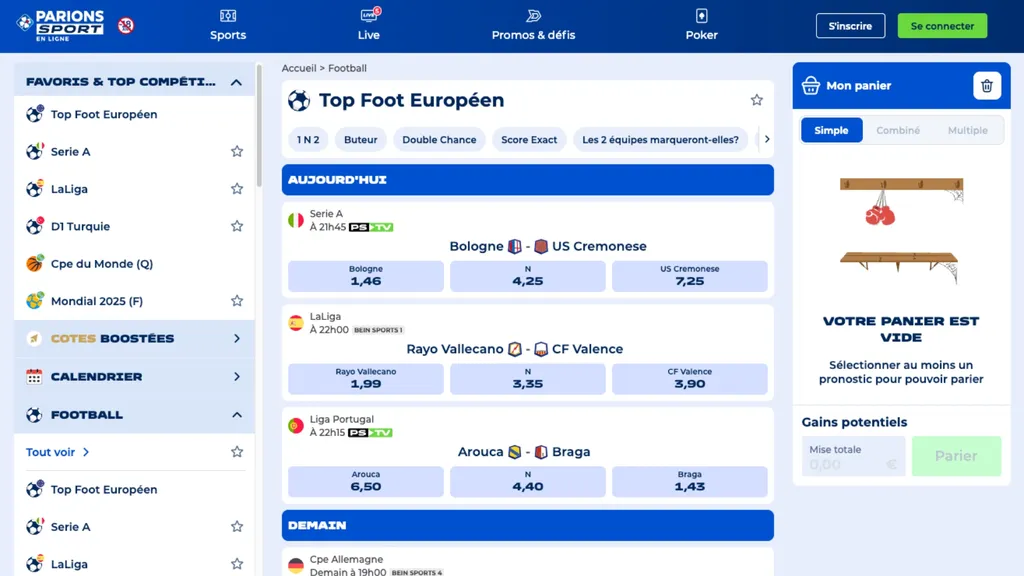Click the S'inscrire button
The width and height of the screenshot is (1024, 576).
point(850,26)
